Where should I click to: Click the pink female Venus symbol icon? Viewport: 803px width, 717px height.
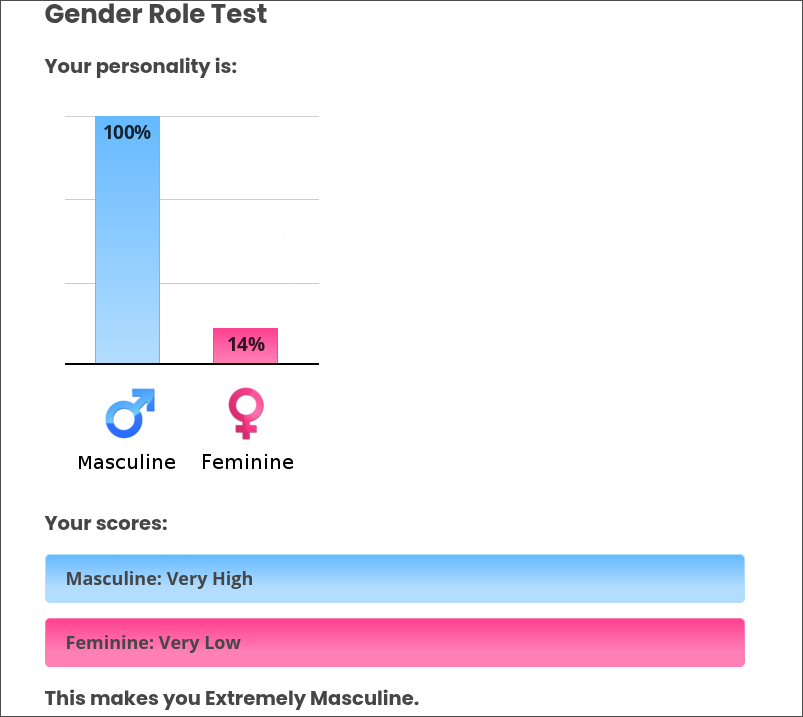(246, 414)
